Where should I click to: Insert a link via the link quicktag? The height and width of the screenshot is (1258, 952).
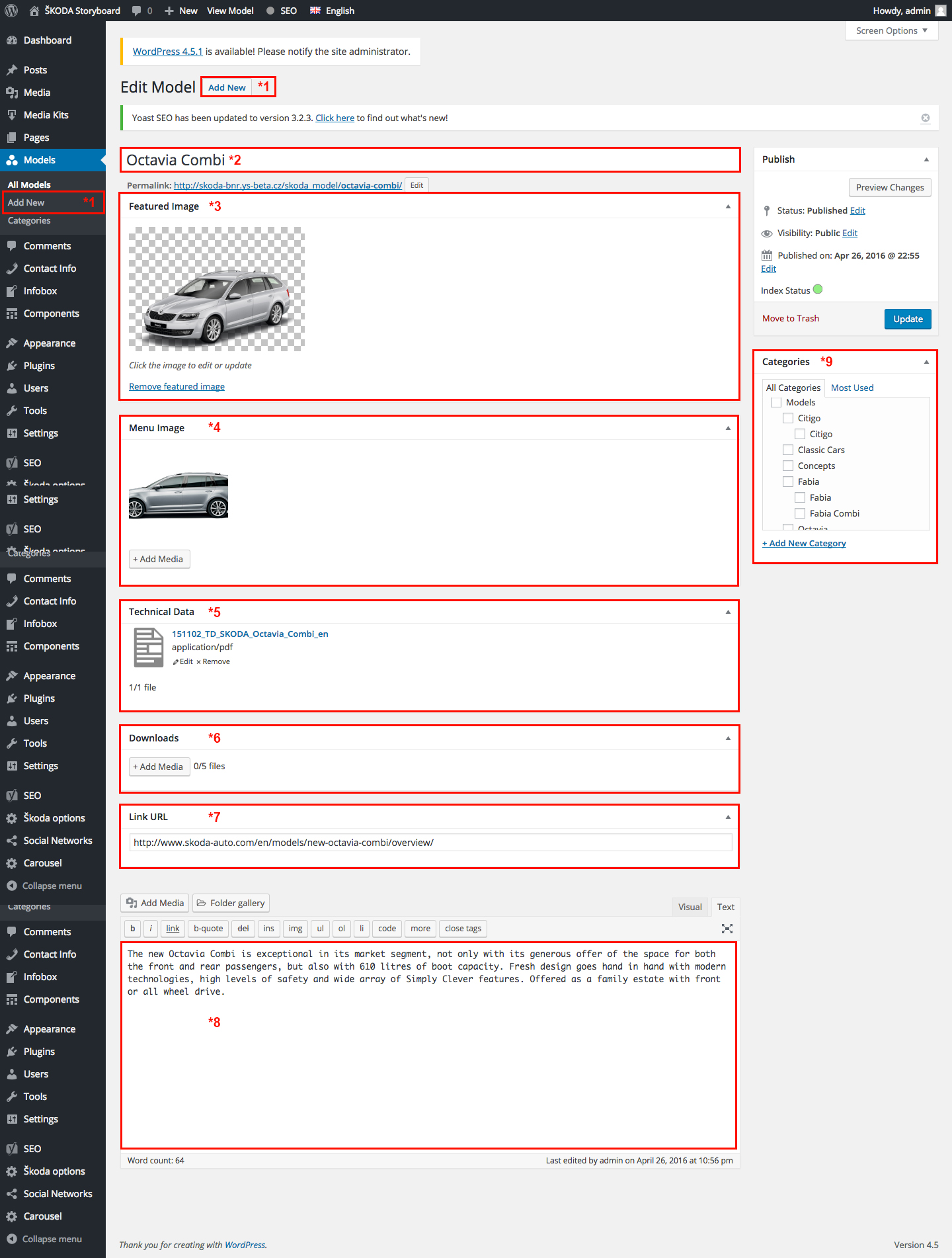tap(173, 929)
